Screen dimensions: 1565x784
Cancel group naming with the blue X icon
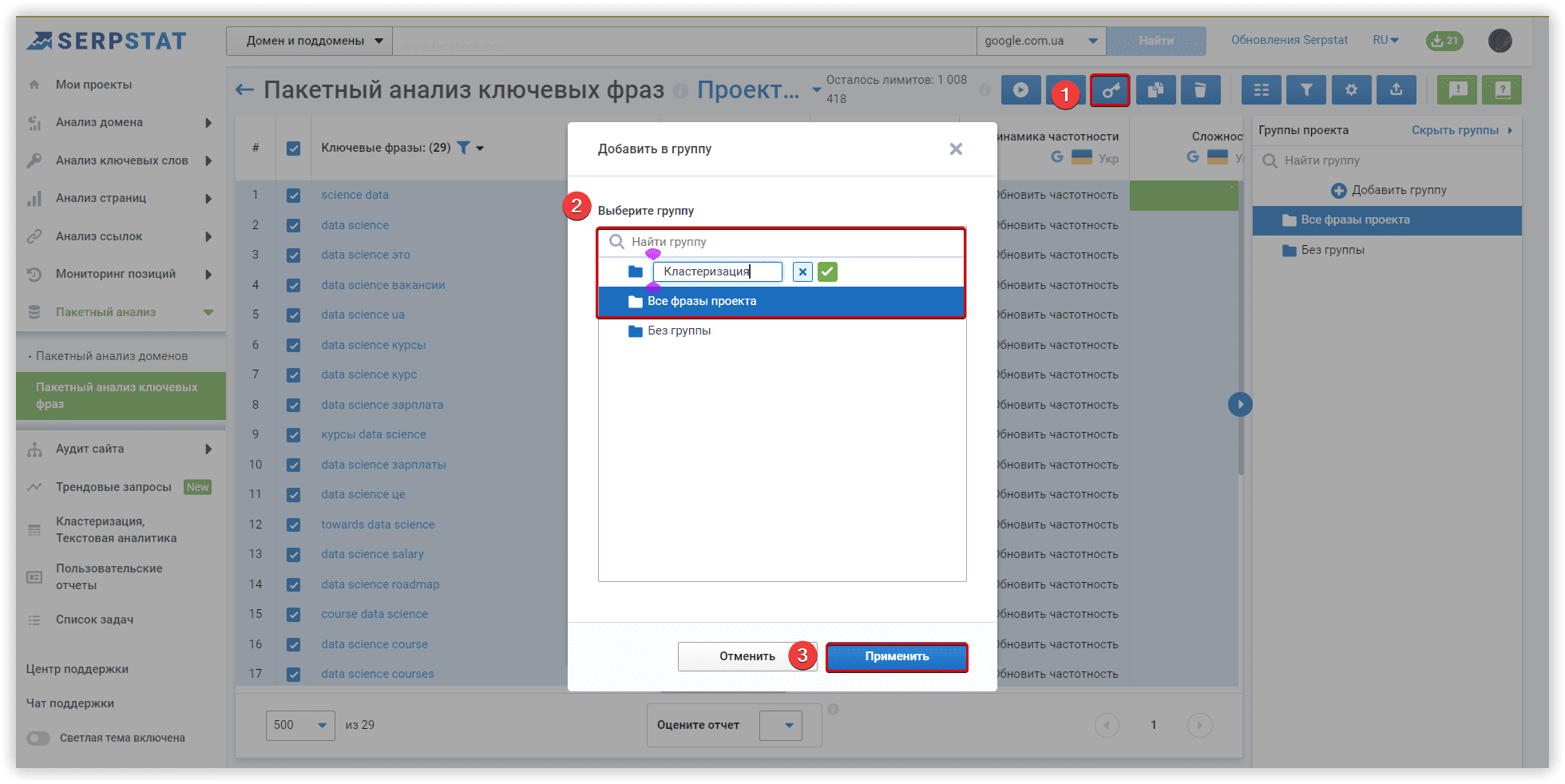802,272
